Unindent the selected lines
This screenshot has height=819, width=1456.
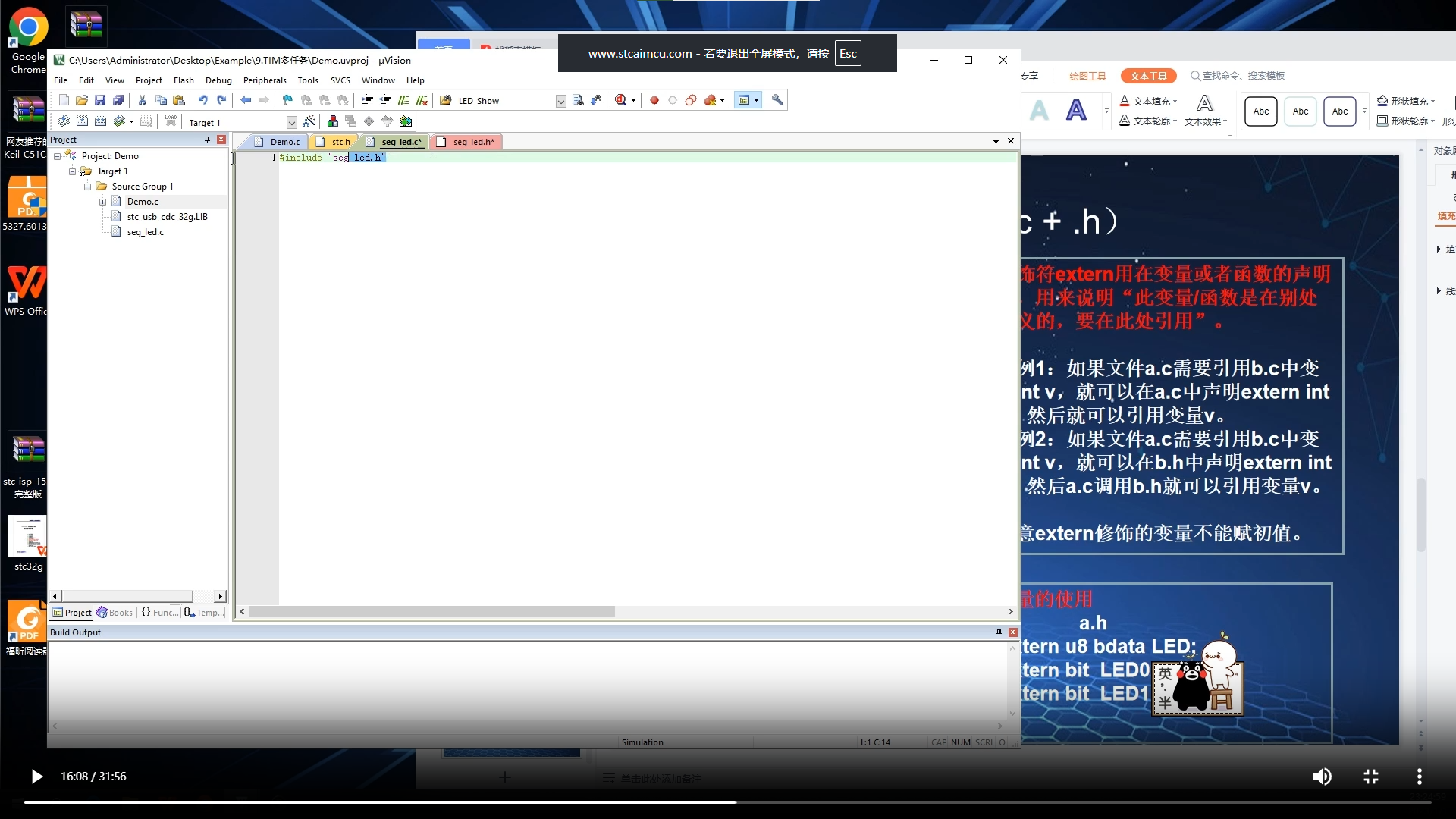click(385, 100)
